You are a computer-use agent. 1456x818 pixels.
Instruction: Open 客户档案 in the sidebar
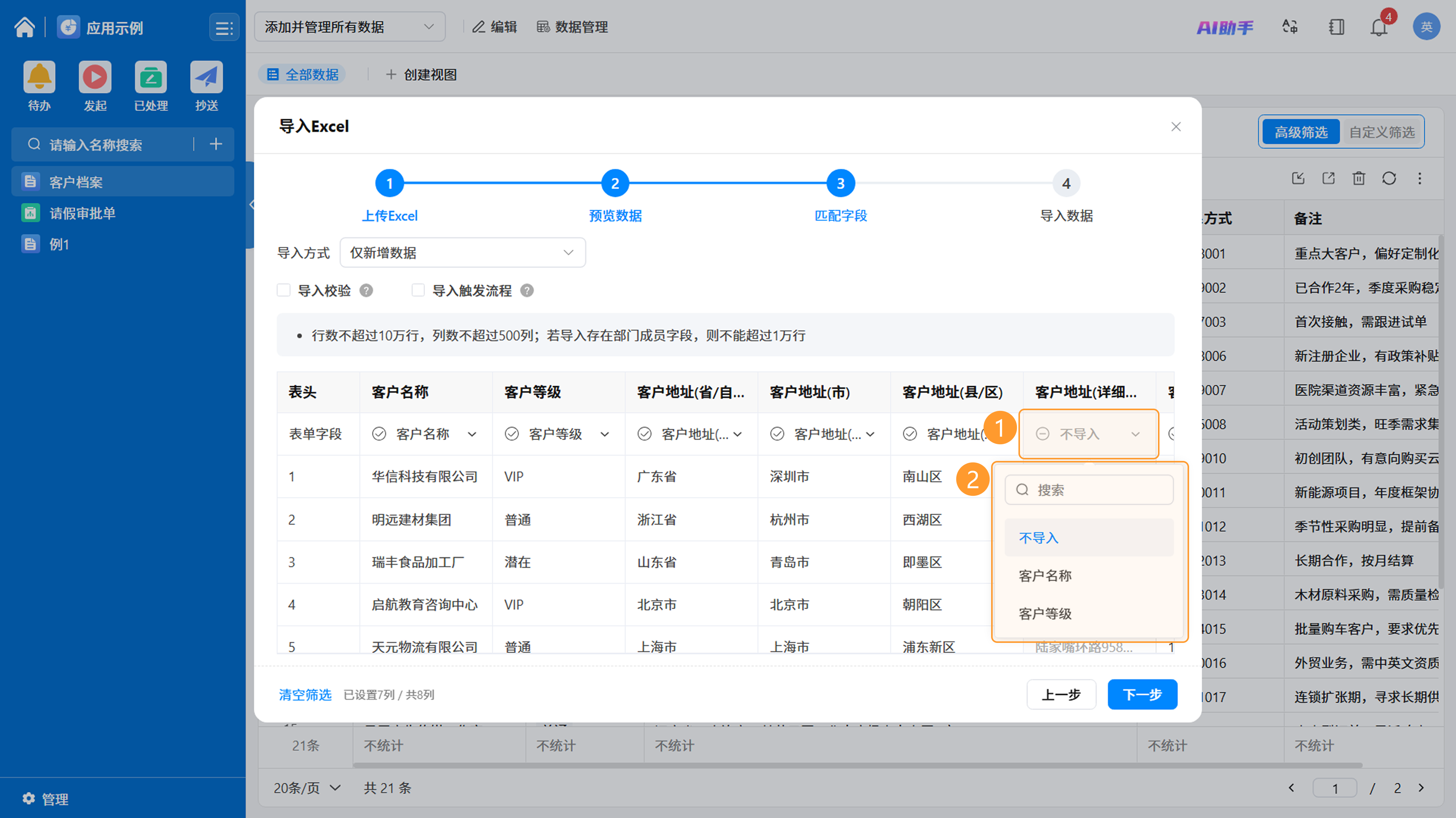[x=122, y=182]
